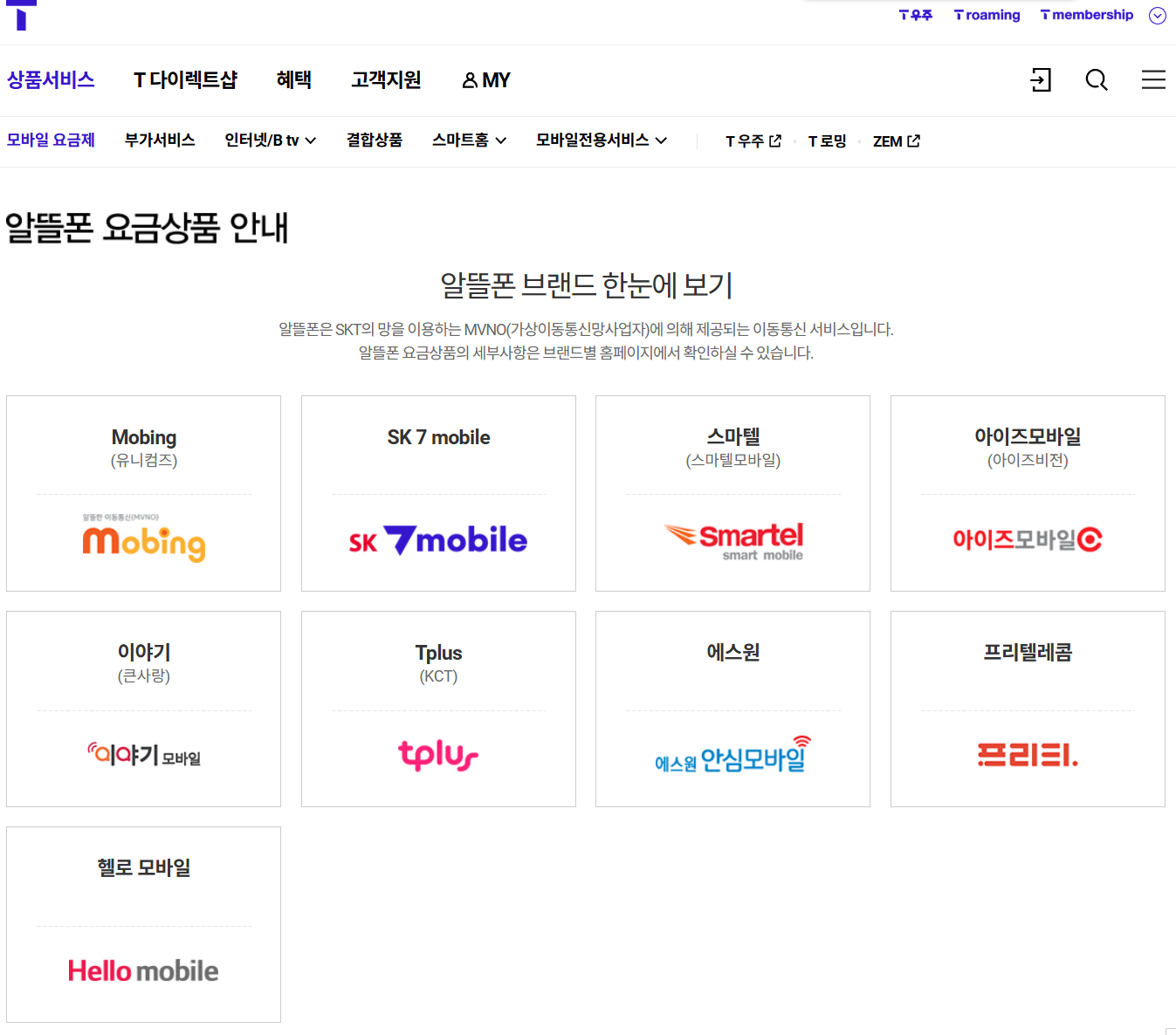Click the Tplus card title
Screen dimensions: 1176x1035
(438, 653)
